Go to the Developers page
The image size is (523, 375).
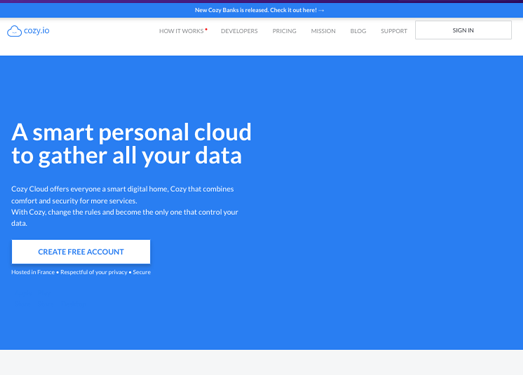239,31
